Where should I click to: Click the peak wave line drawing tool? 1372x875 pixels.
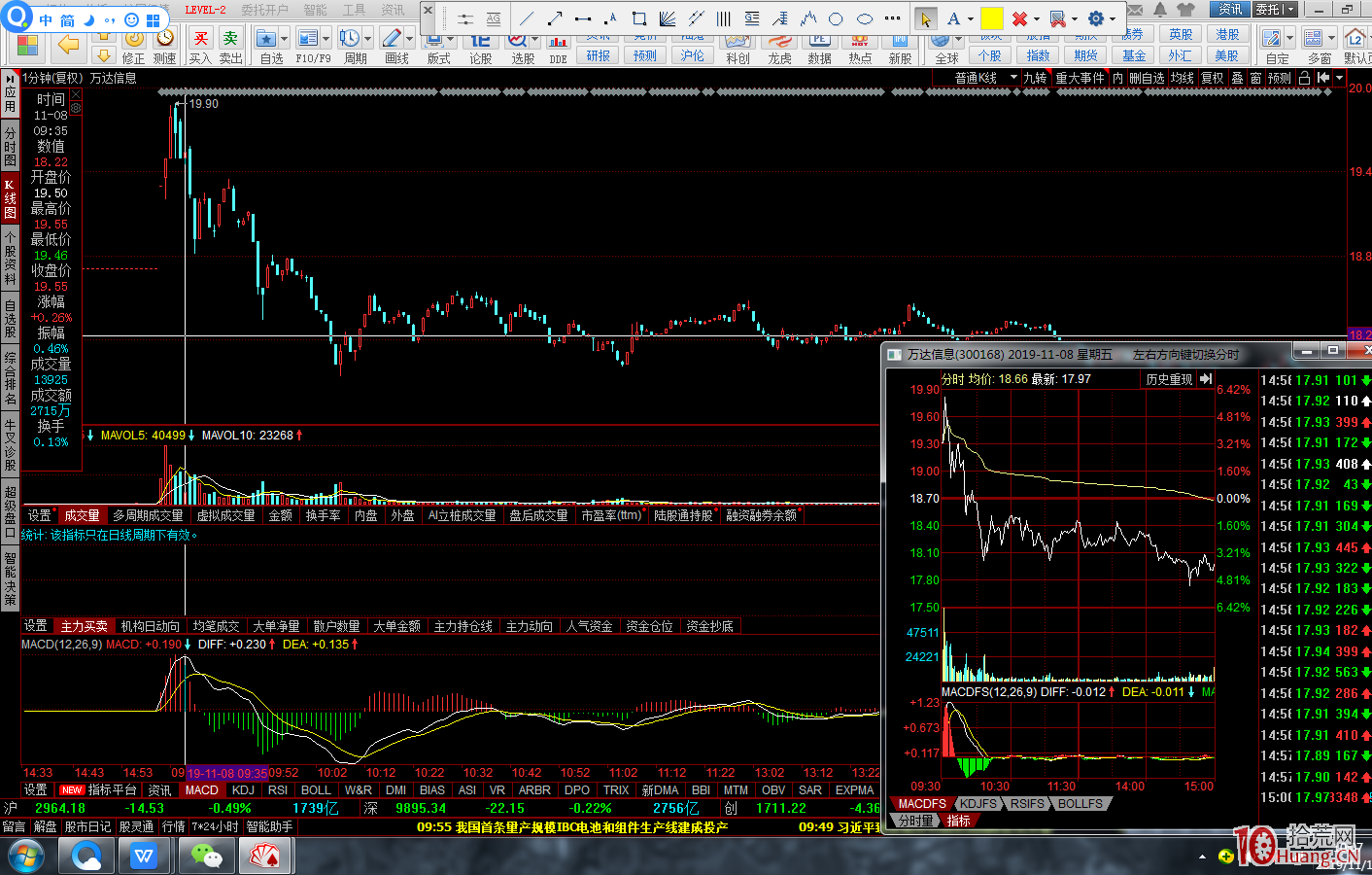coord(807,18)
